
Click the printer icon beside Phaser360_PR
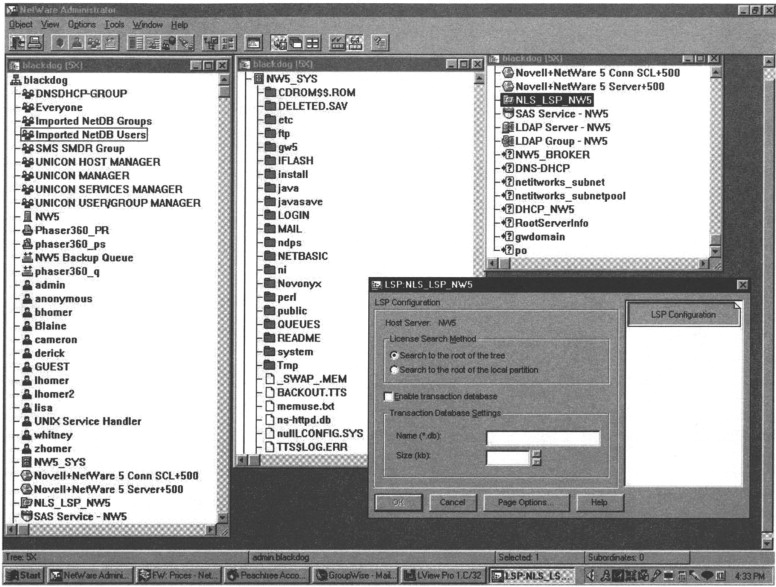28,230
